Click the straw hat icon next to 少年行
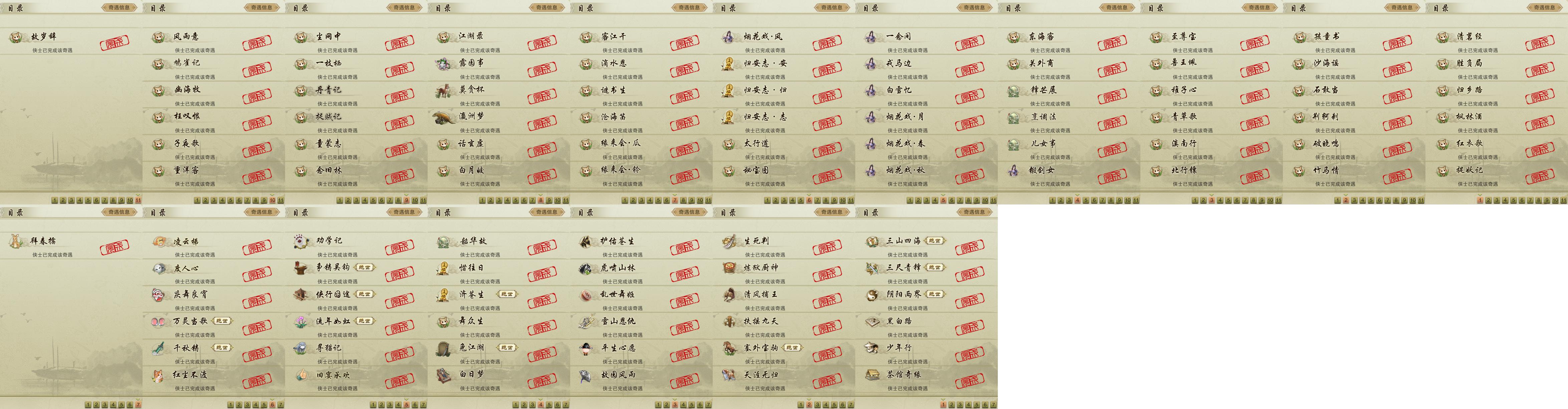The width and height of the screenshot is (1568, 409). (872, 348)
